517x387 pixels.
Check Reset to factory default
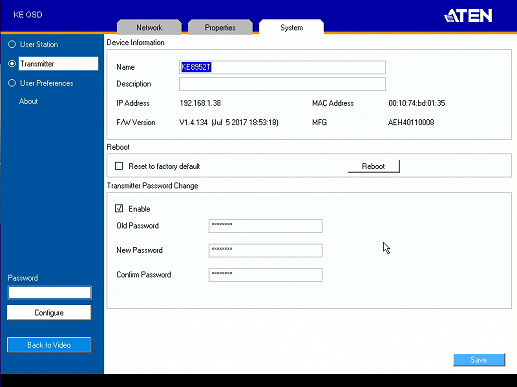pyautogui.click(x=119, y=166)
